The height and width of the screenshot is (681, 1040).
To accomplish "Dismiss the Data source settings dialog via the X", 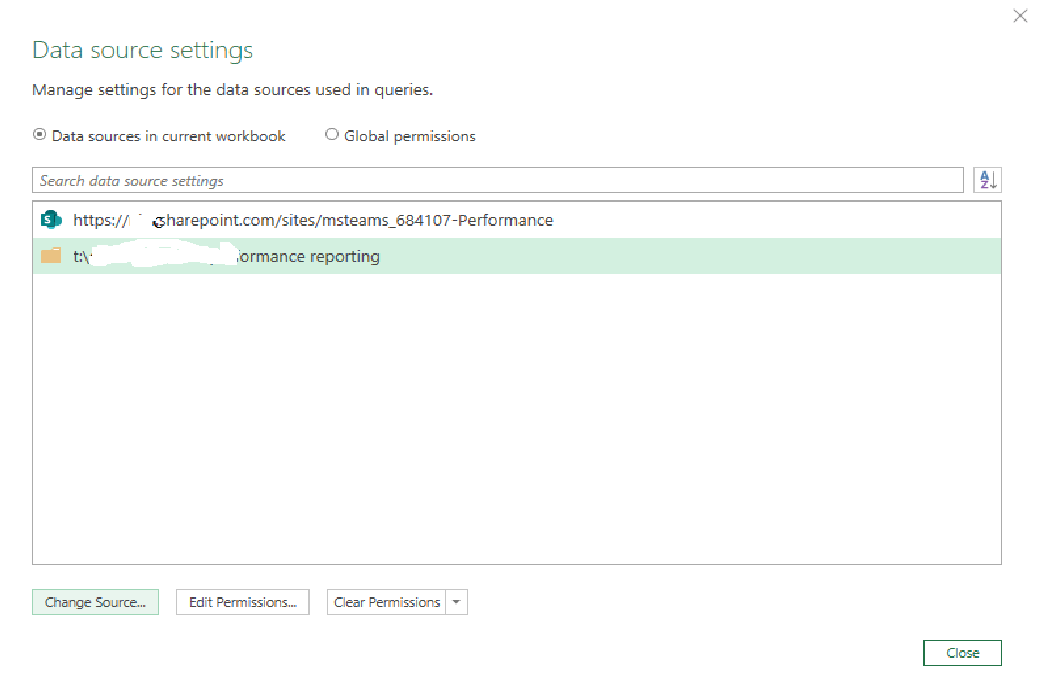I will [x=1020, y=16].
